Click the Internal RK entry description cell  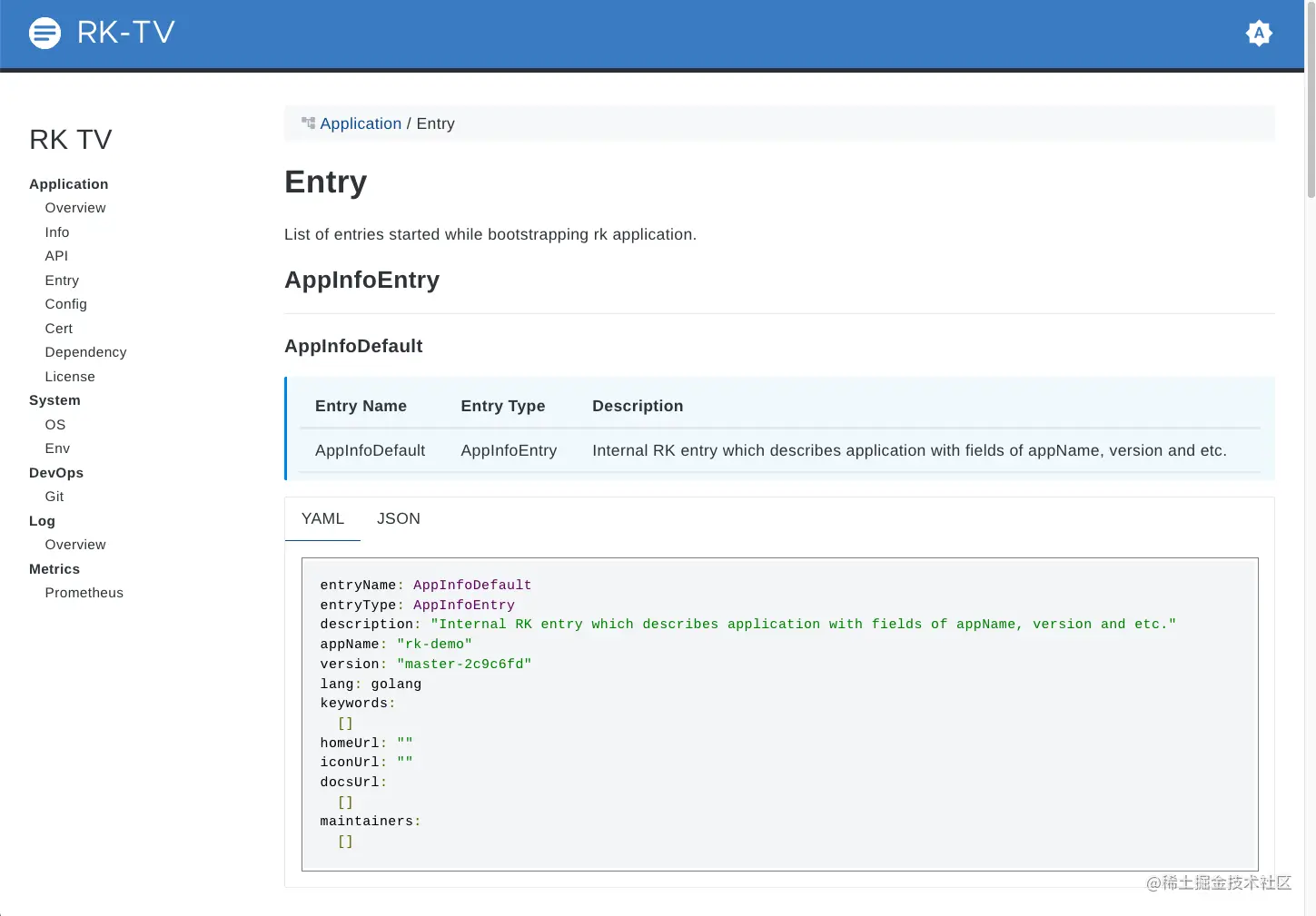pos(909,450)
